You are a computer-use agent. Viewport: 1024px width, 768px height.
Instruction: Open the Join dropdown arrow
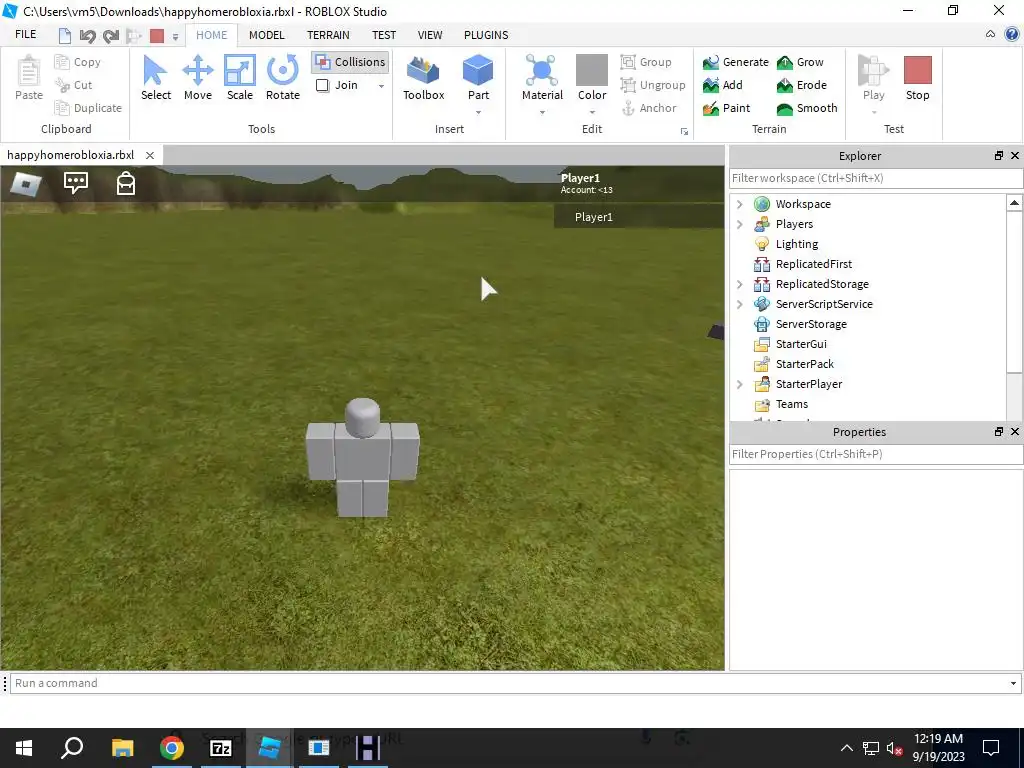(381, 86)
